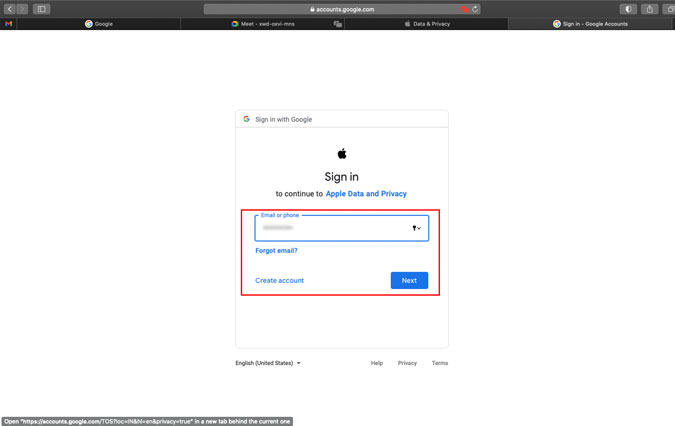675x426 pixels.
Task: Click the Forgot email? link
Action: (276, 250)
